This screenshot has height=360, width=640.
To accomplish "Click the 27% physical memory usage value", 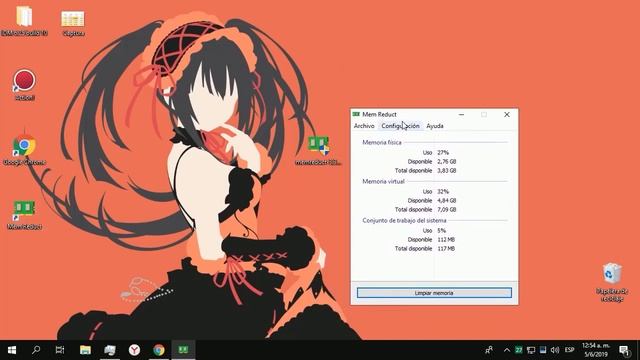I will [x=443, y=152].
